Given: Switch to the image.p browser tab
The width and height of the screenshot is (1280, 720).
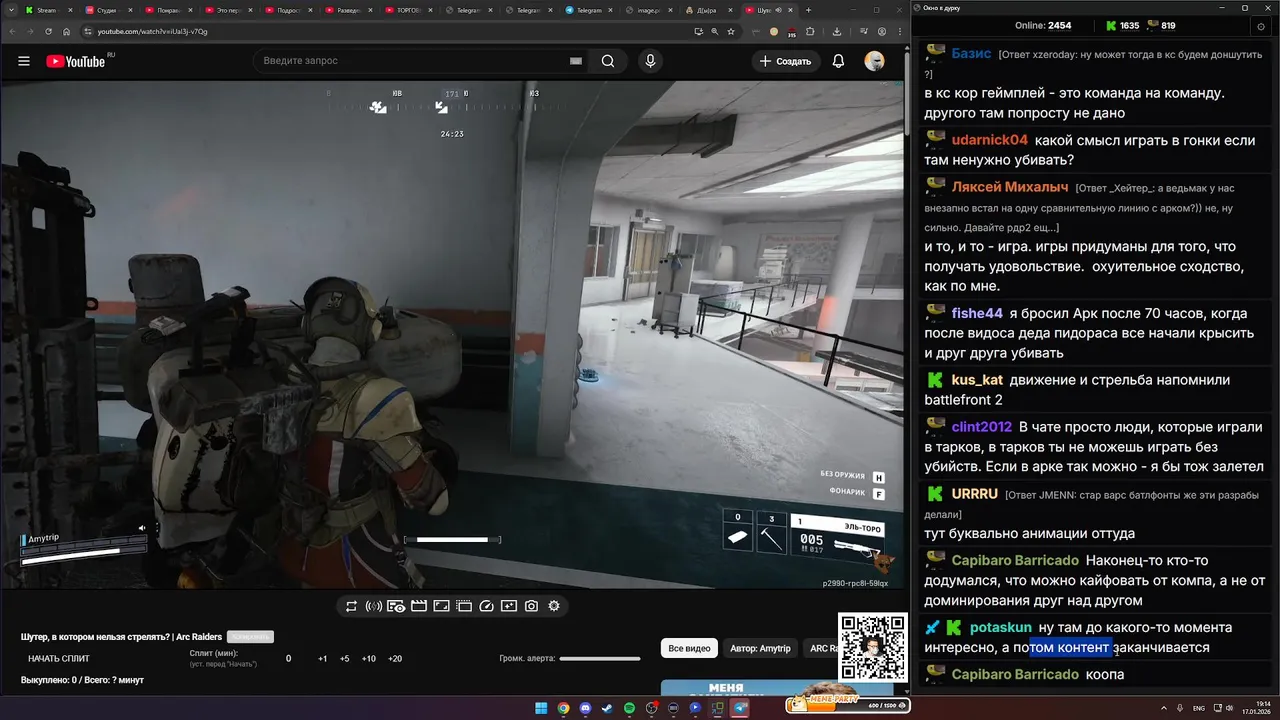Looking at the screenshot, I should pyautogui.click(x=647, y=10).
